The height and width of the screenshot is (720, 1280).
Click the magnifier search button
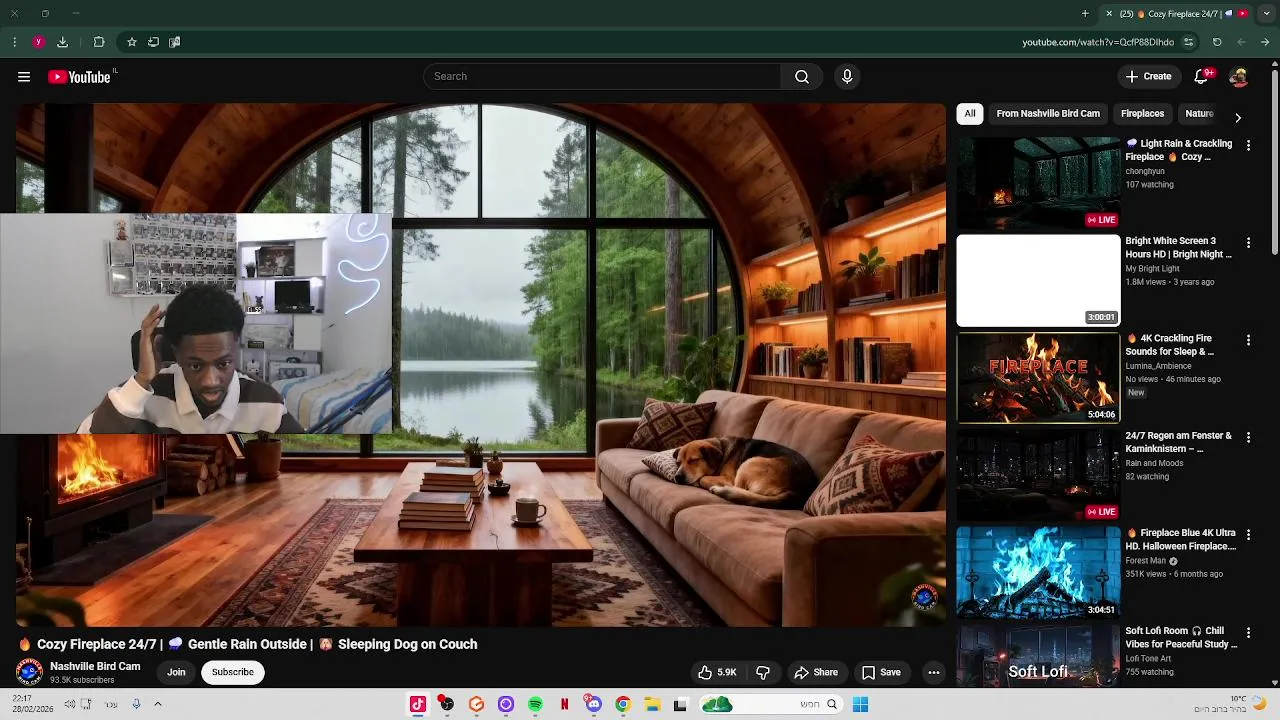(x=802, y=77)
